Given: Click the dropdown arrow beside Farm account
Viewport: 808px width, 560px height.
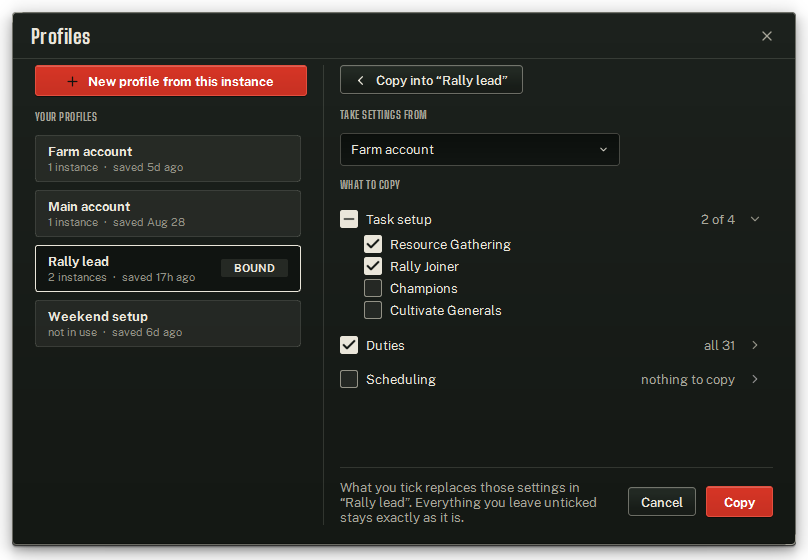Looking at the screenshot, I should point(603,149).
